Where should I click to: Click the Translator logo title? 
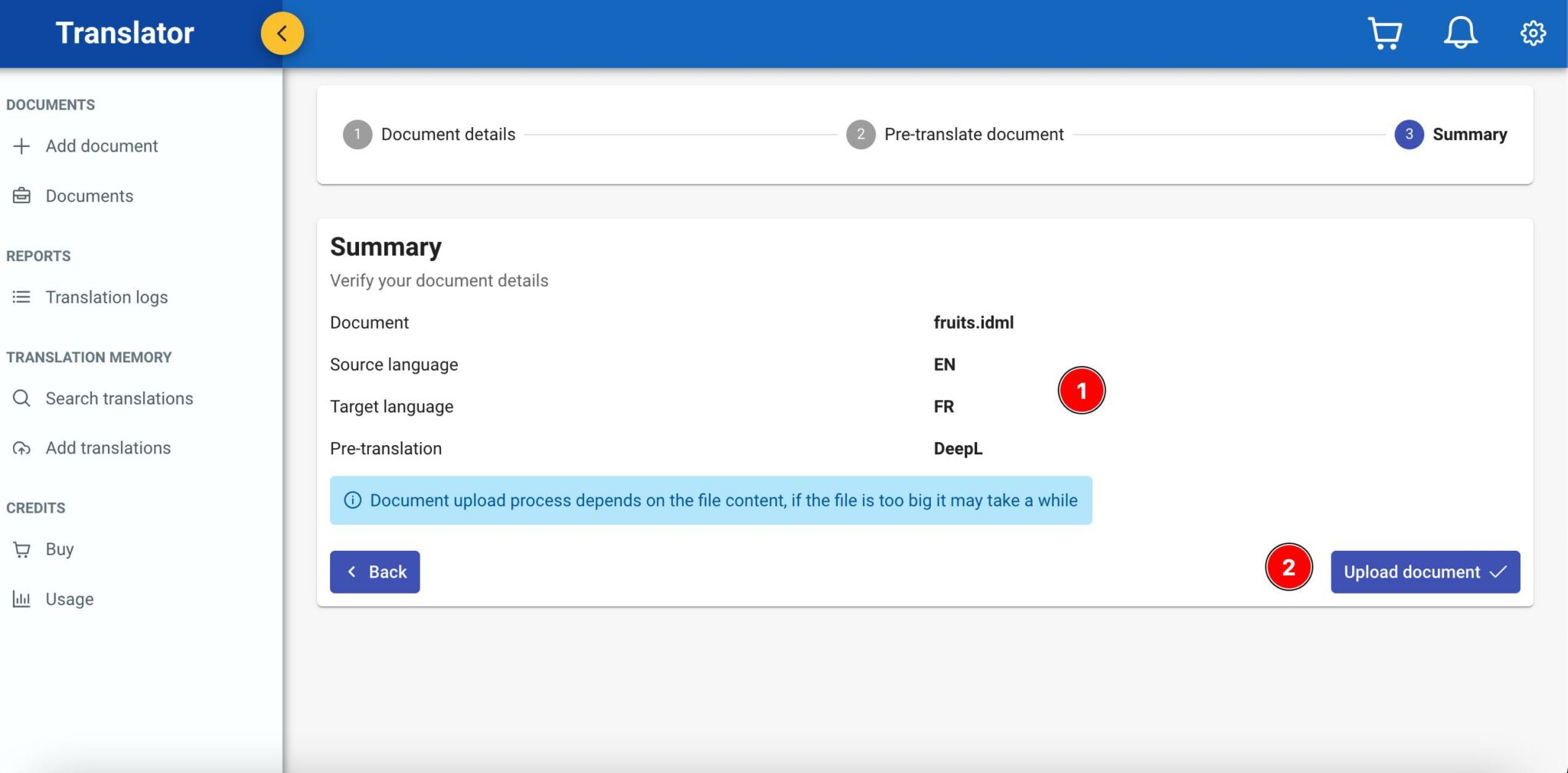point(125,34)
